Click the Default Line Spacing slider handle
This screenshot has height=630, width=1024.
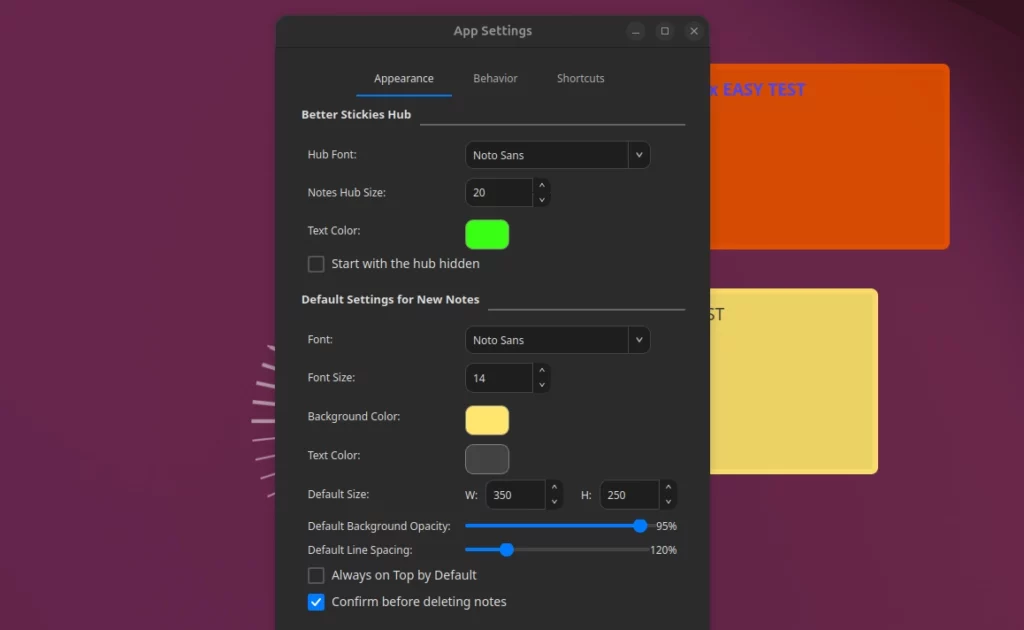506,550
